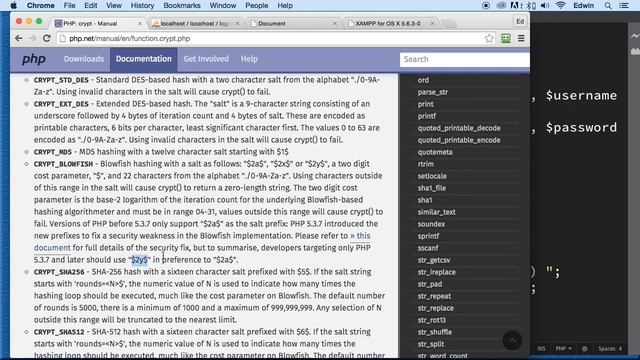Bookmark page with the star icon
Image resolution: width=640 pixels, height=360 pixels.
tap(489, 38)
